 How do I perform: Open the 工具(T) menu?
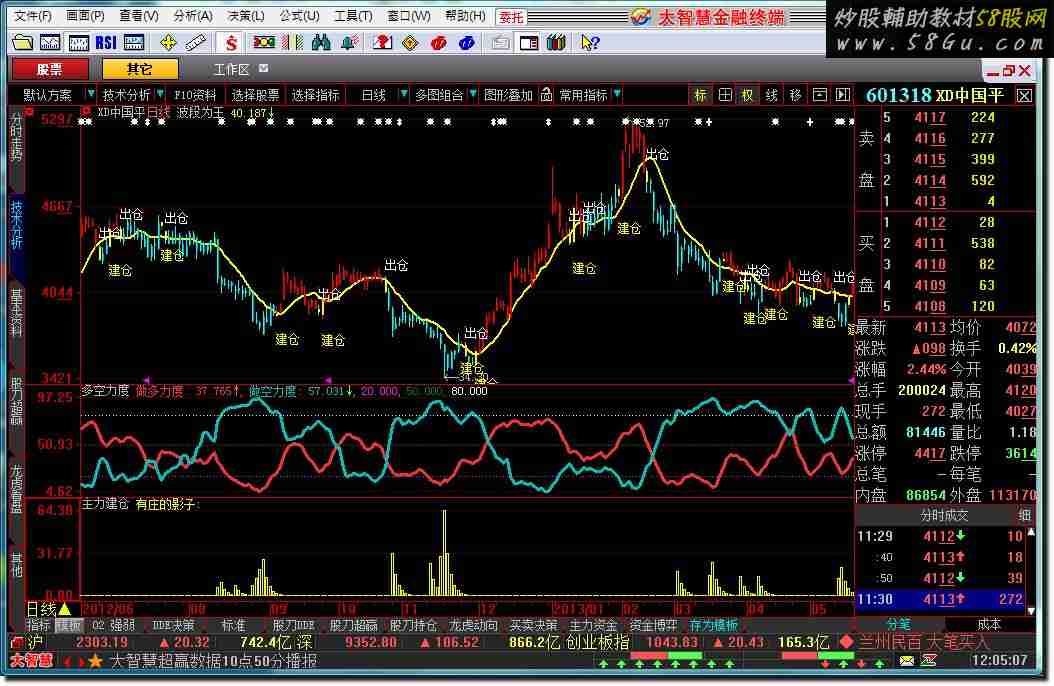353,16
